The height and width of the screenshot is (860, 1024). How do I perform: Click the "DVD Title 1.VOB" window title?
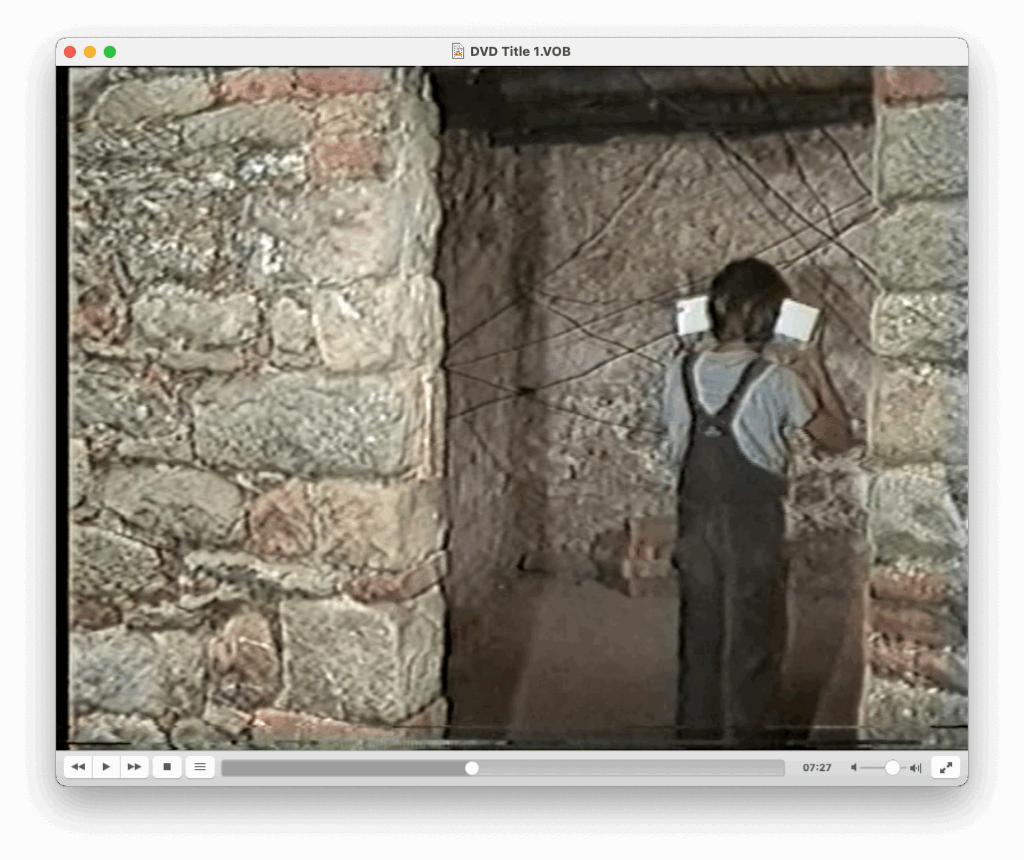coord(520,51)
